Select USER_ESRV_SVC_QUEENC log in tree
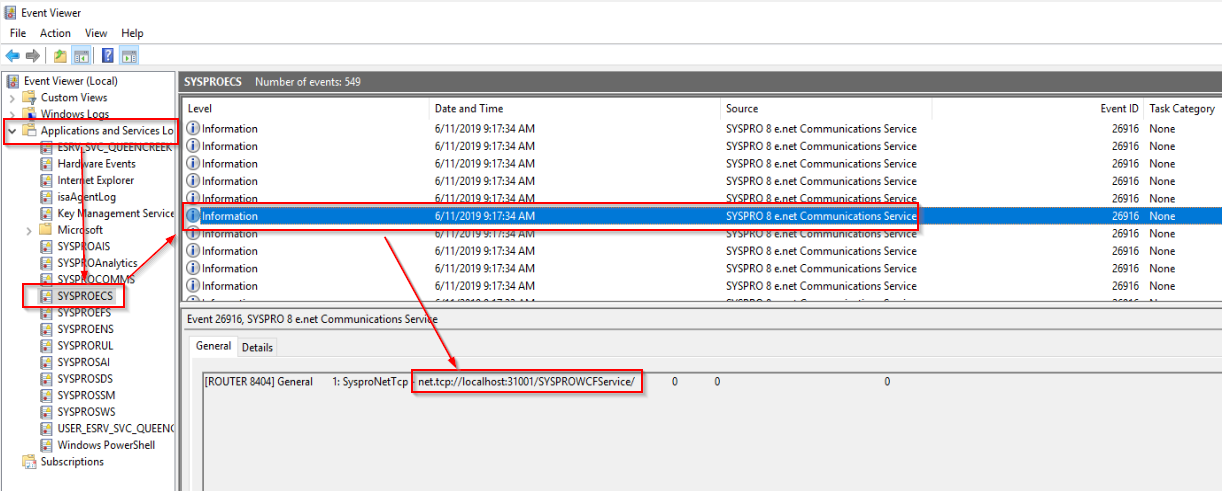This screenshot has height=491, width=1222. point(114,428)
